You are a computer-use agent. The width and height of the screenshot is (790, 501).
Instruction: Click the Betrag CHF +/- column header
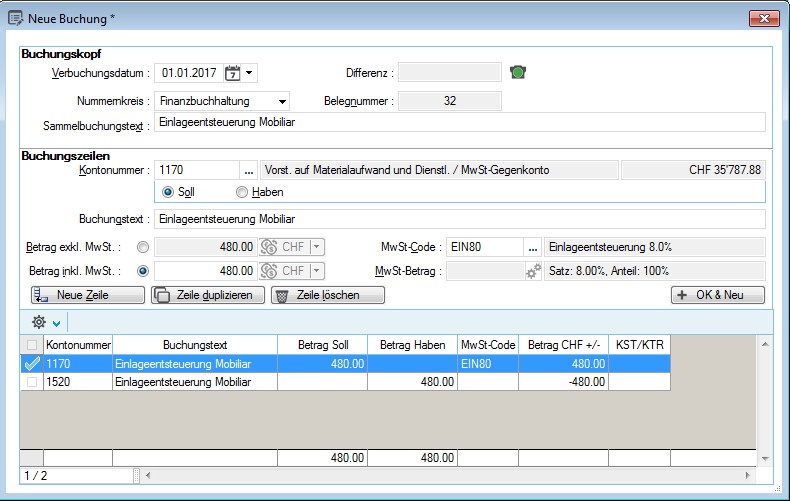point(563,345)
